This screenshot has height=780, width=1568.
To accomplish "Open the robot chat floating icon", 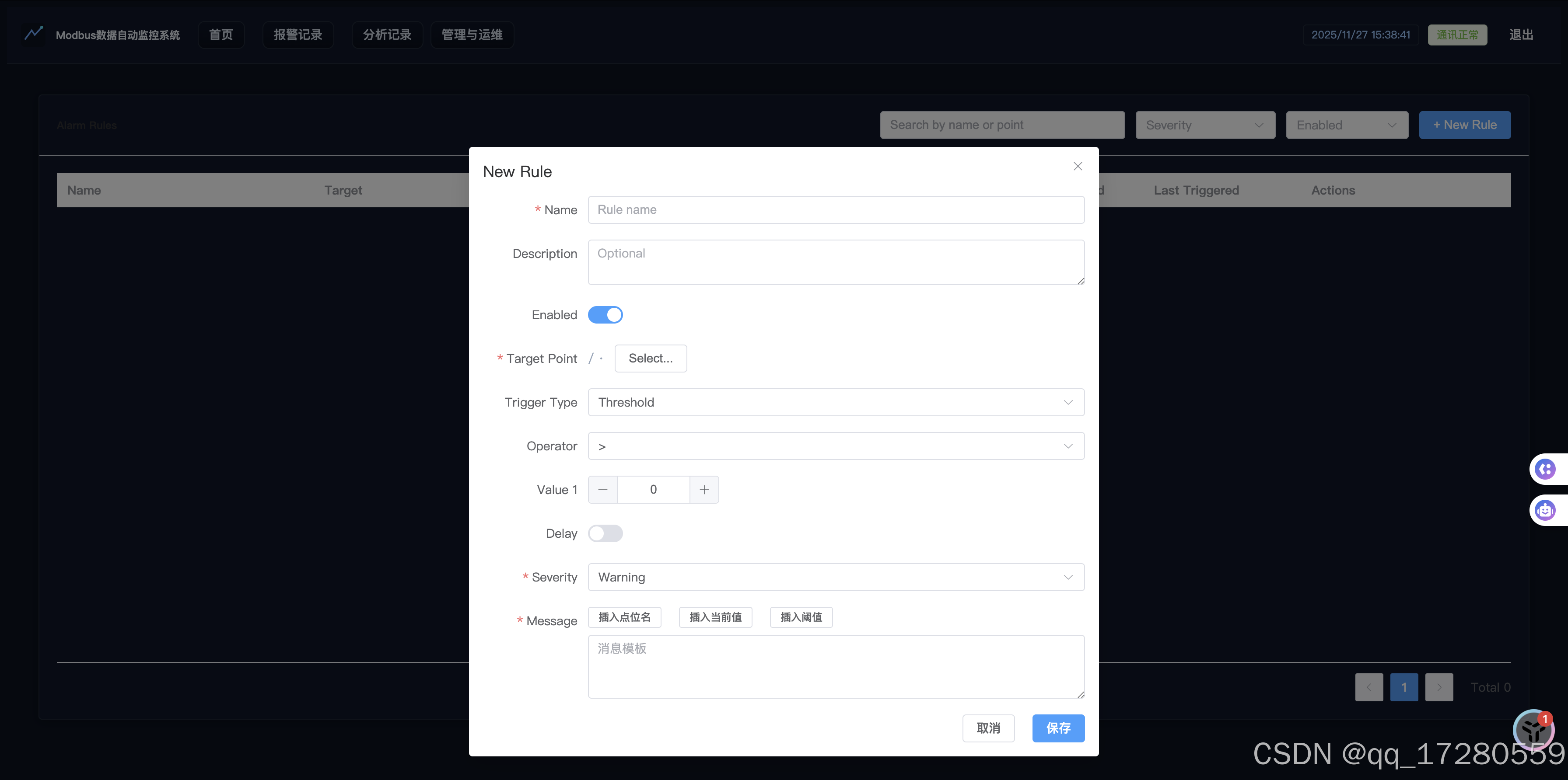I will (1545, 510).
